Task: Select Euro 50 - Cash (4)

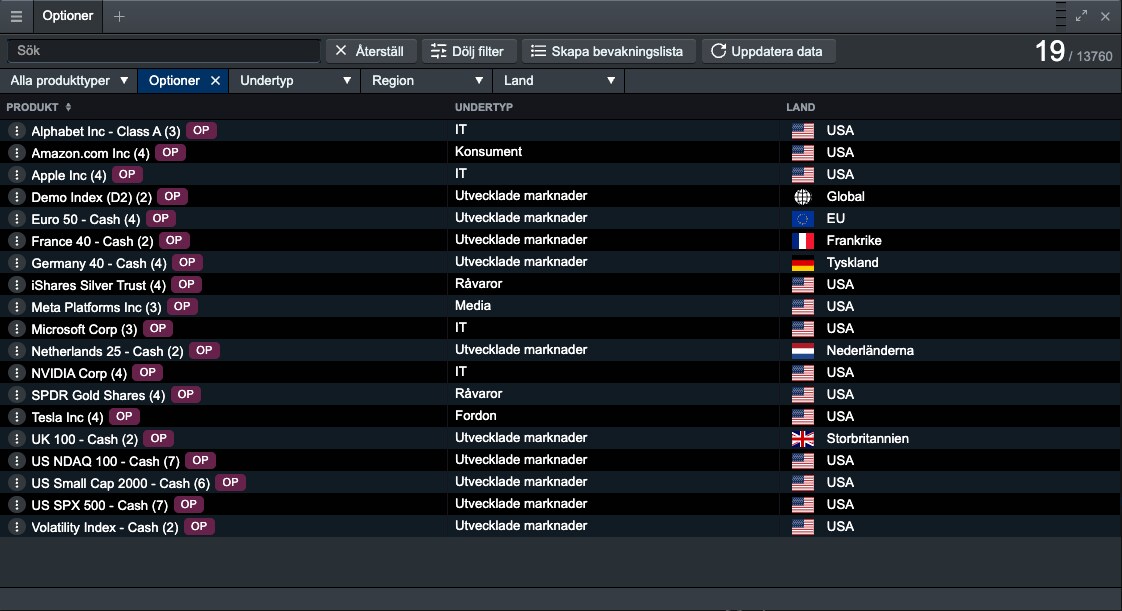Action: [86, 220]
